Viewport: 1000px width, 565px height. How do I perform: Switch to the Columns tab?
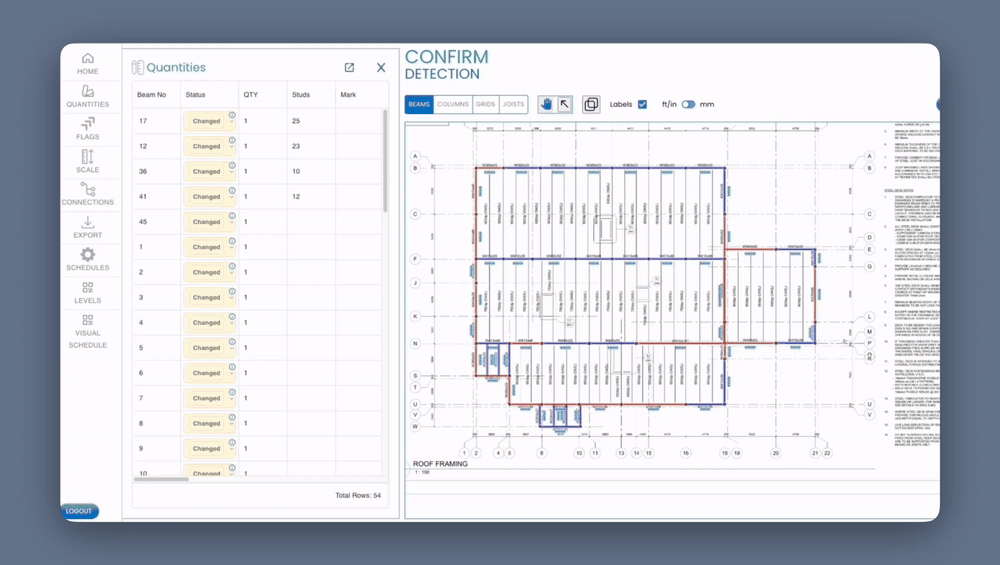pos(452,104)
